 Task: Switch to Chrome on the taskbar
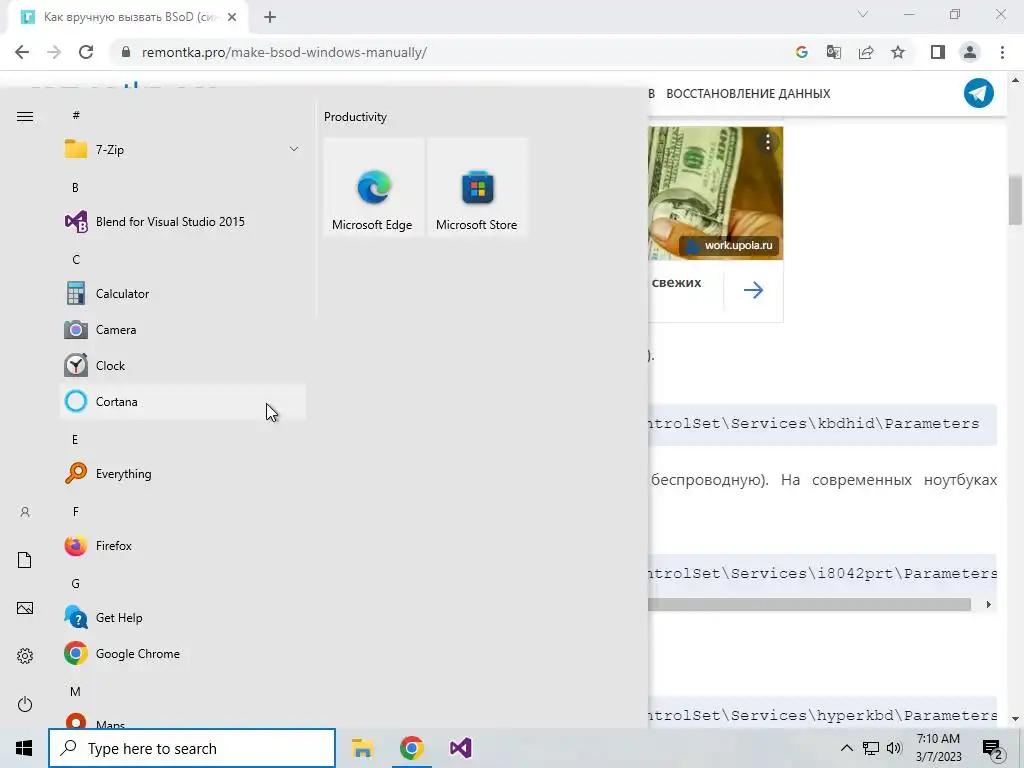coord(411,748)
